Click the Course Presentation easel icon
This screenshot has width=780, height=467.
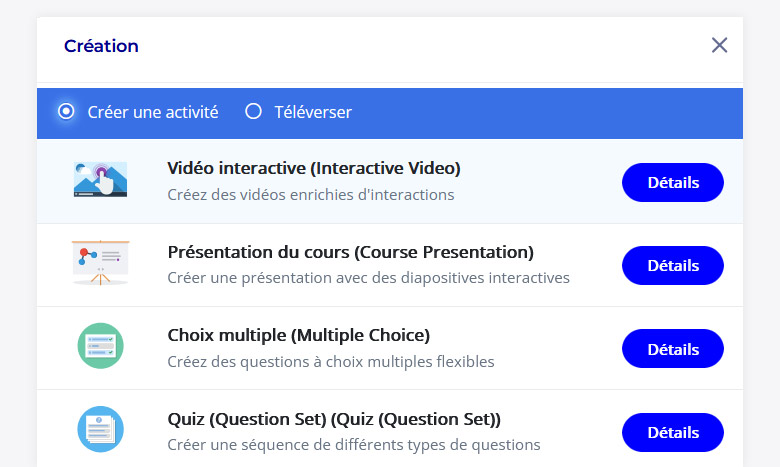100,263
